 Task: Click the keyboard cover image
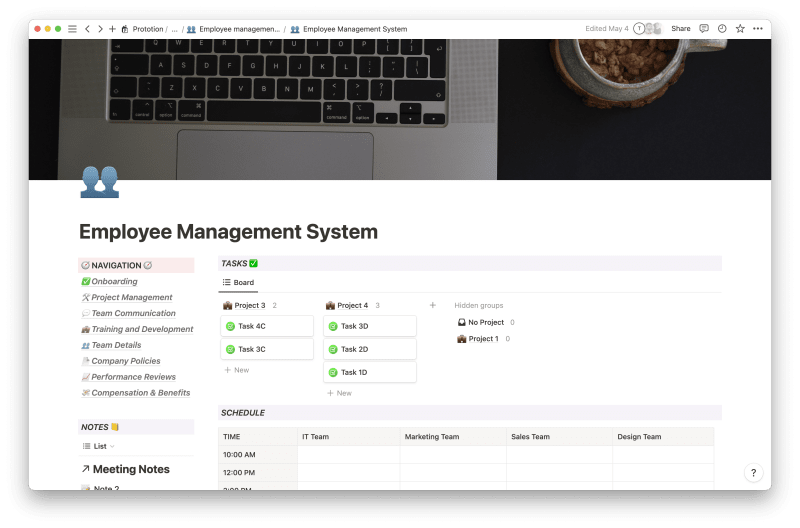[x=399, y=109]
